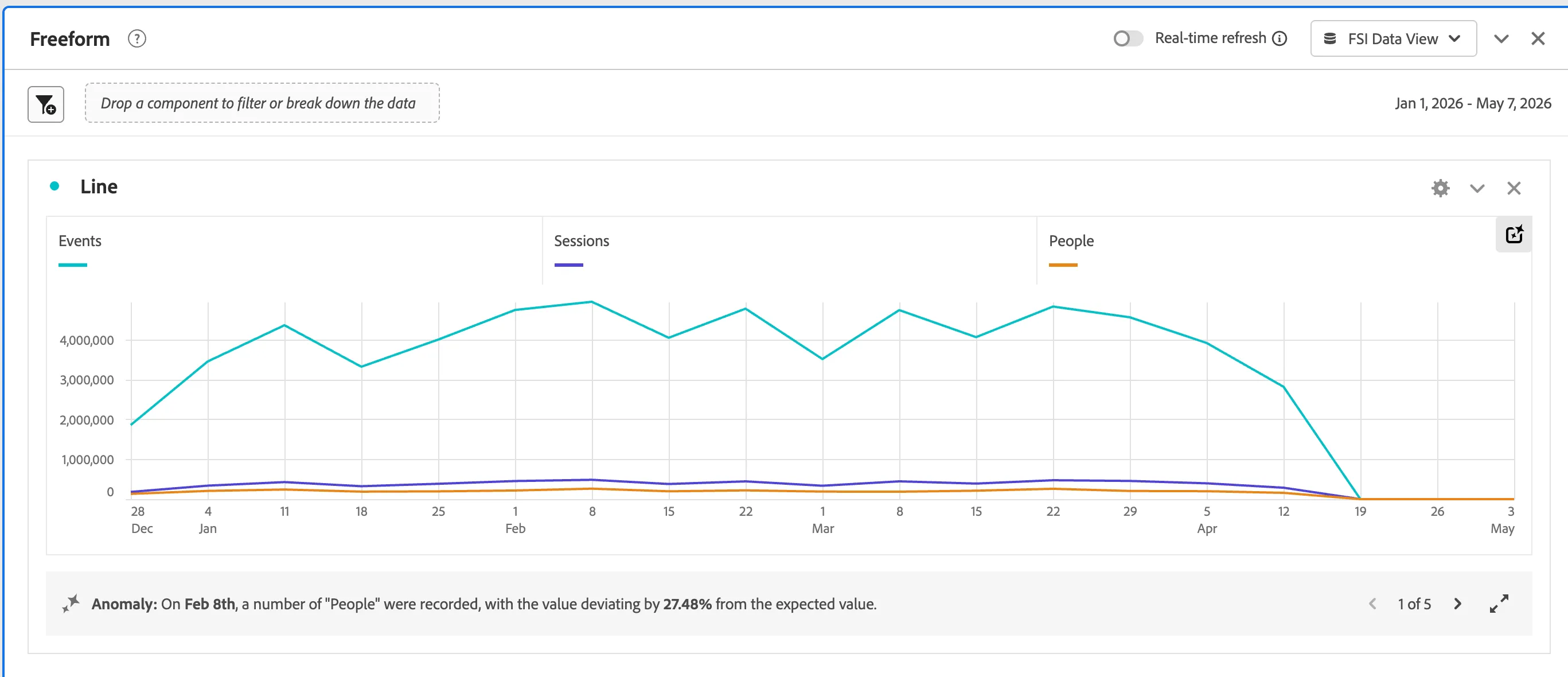Open the FSI Data View dropdown
Image resolution: width=1568 pixels, height=677 pixels.
click(1393, 38)
